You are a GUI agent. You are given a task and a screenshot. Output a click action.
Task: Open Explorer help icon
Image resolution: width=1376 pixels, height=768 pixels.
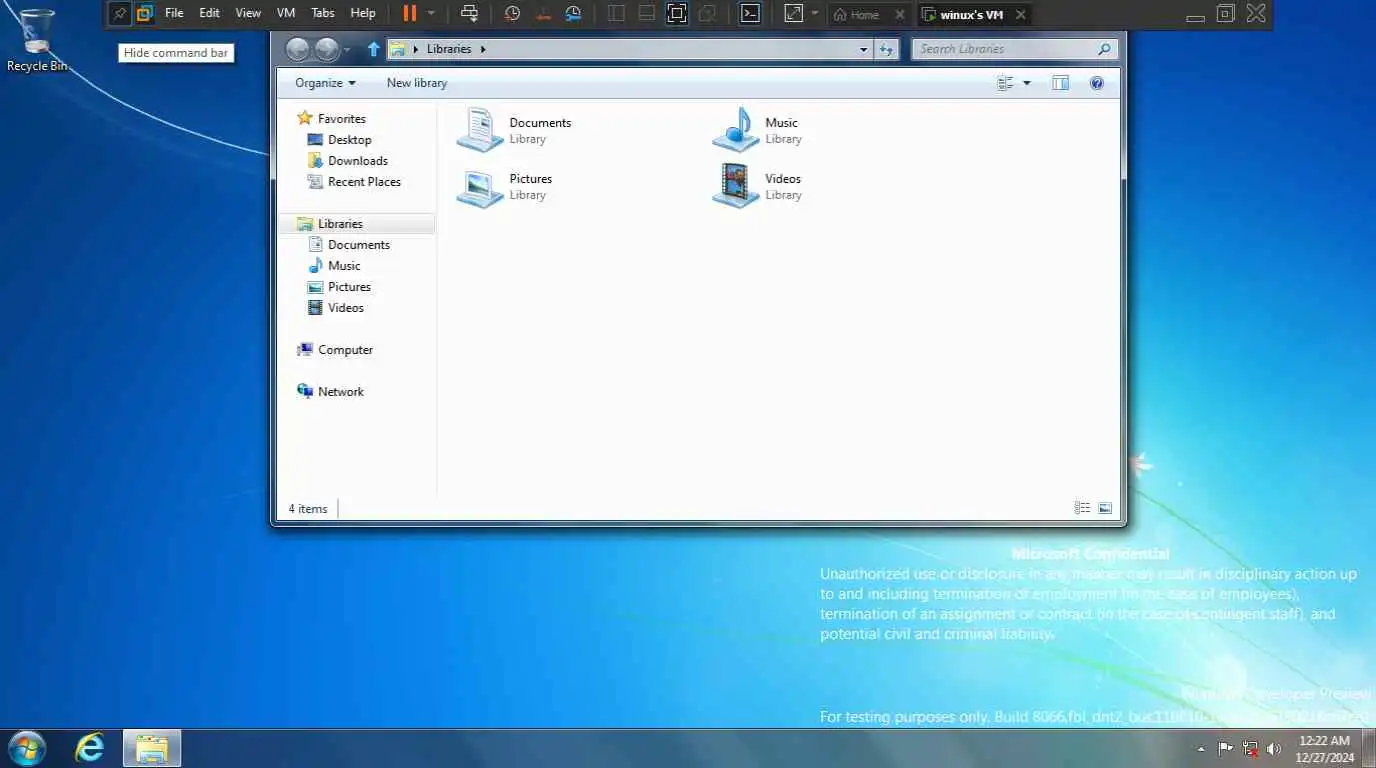tap(1097, 83)
